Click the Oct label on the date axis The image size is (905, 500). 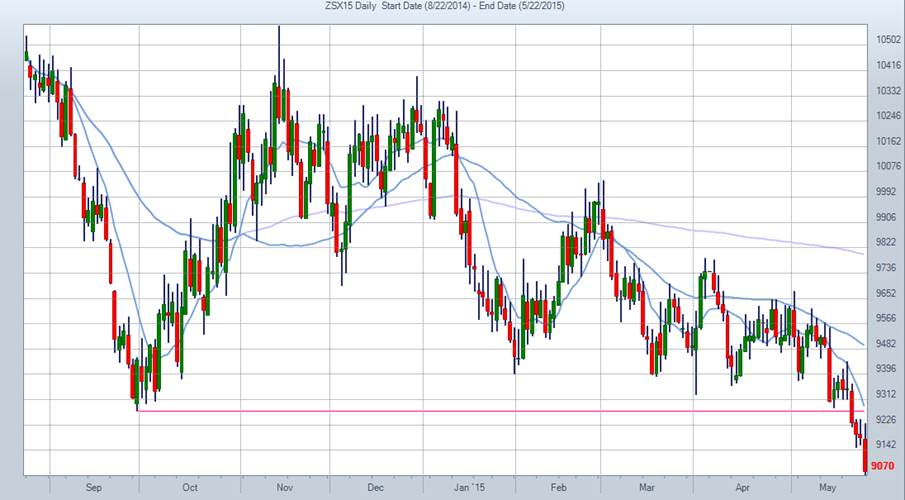click(190, 488)
